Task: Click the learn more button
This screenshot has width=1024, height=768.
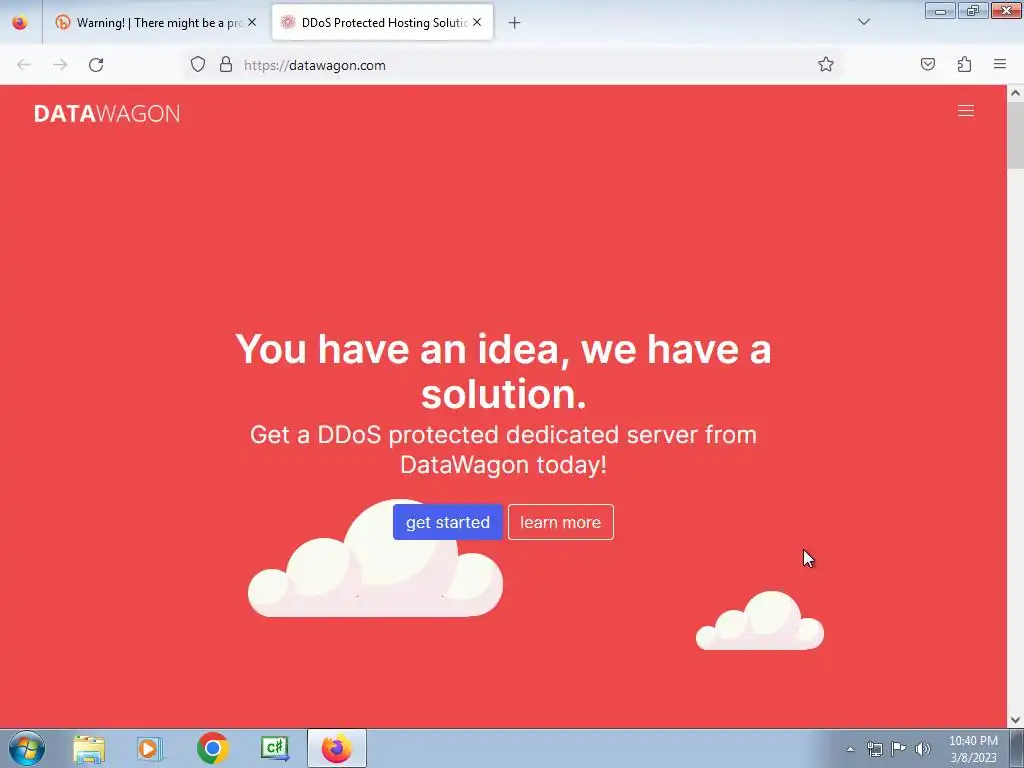Action: (560, 522)
